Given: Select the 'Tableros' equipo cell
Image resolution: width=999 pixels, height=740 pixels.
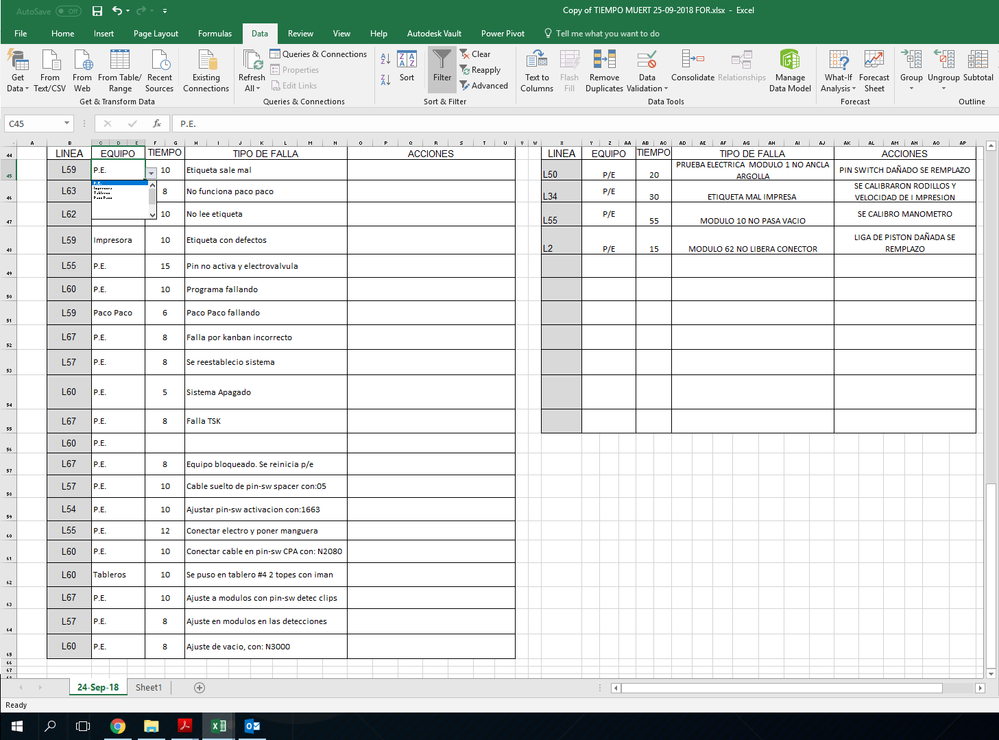Looking at the screenshot, I should pyautogui.click(x=119, y=574).
